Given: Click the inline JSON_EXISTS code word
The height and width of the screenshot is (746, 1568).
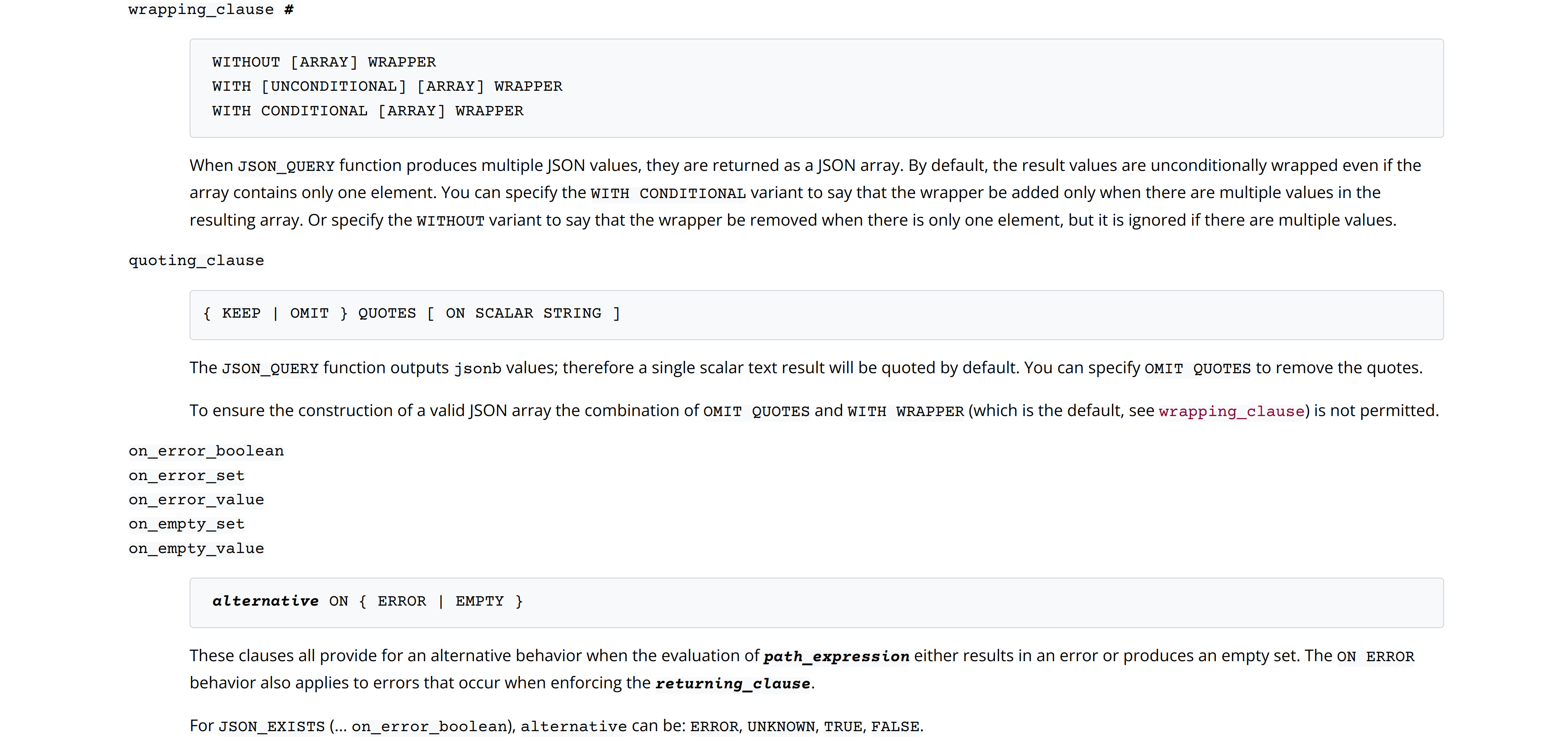Looking at the screenshot, I should (x=272, y=726).
